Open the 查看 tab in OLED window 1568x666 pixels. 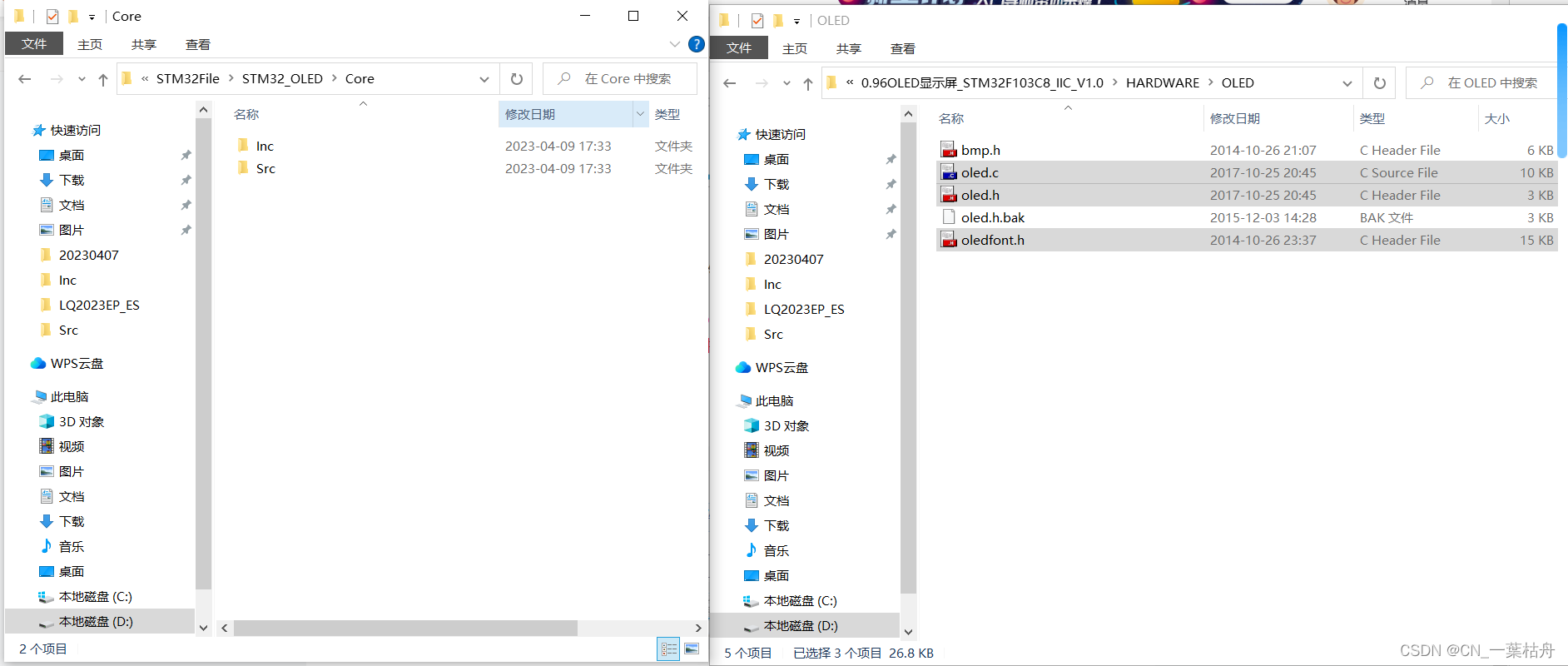tap(903, 48)
